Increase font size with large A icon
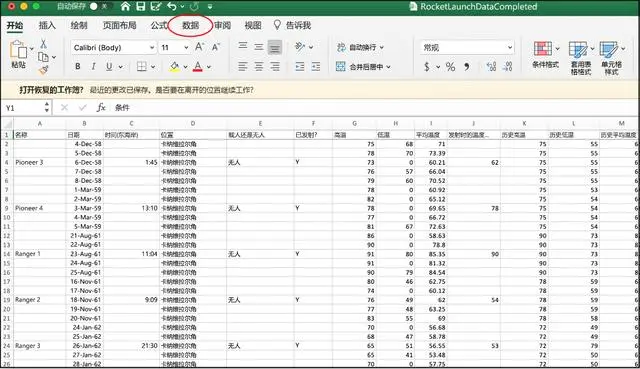640x369 pixels. [x=199, y=47]
